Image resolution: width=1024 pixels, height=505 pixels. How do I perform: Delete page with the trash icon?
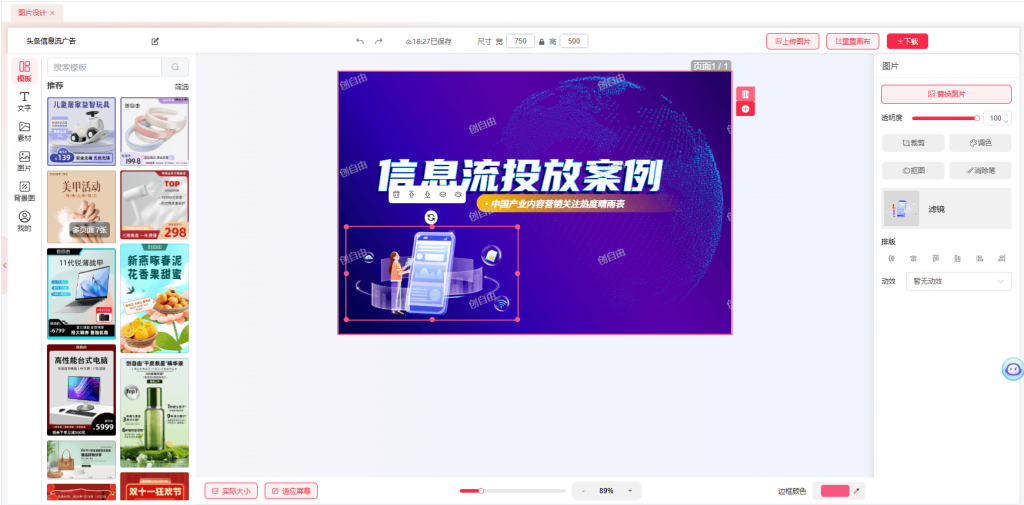click(745, 93)
